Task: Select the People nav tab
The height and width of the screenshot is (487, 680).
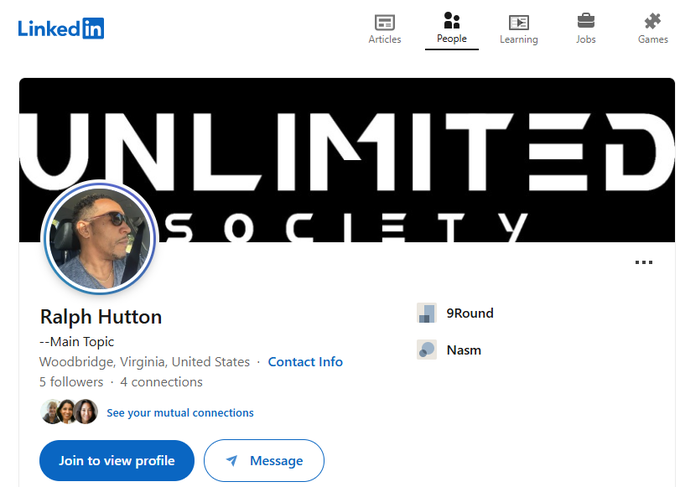Action: click(x=452, y=27)
